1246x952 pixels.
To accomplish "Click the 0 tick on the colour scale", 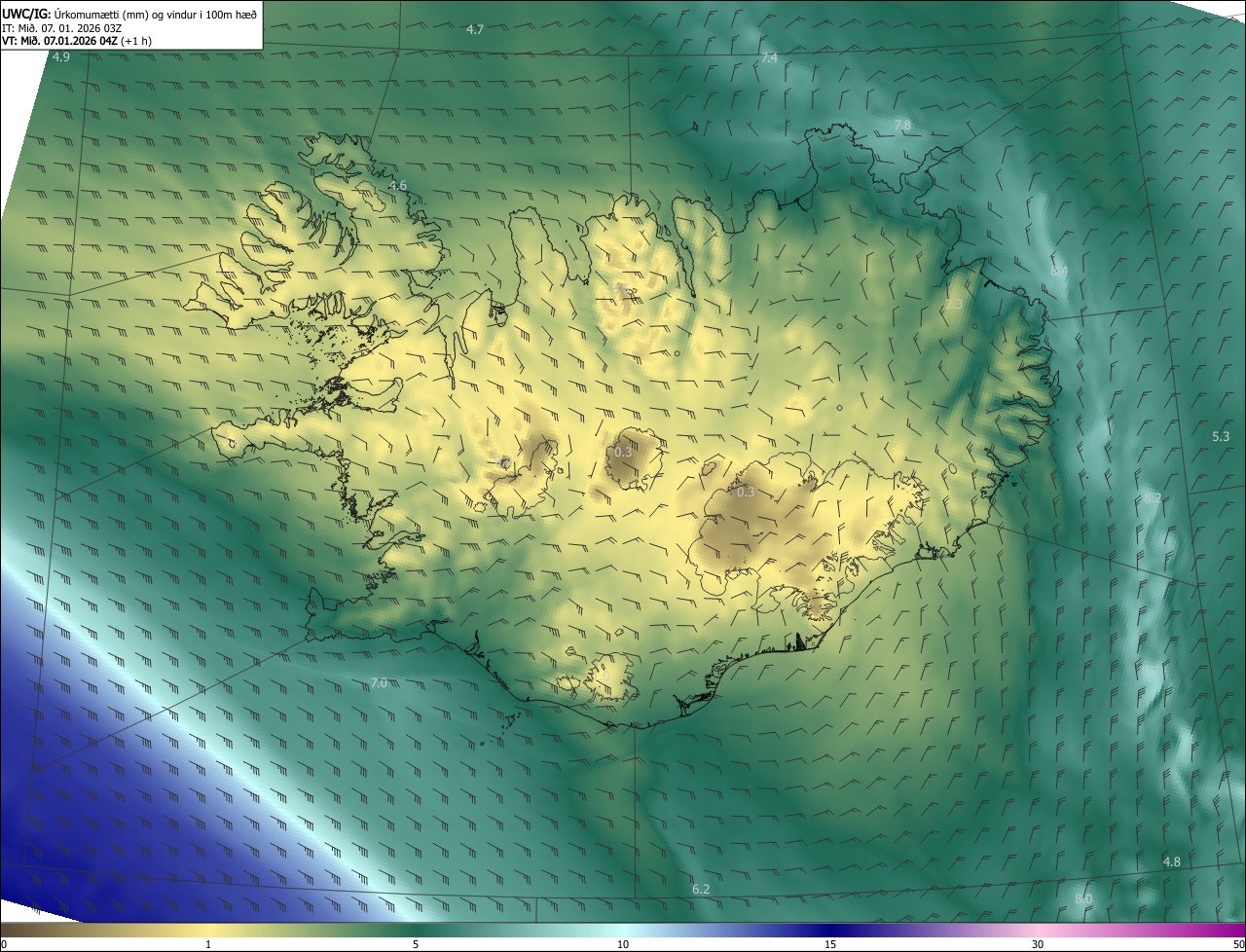I will tap(4, 945).
